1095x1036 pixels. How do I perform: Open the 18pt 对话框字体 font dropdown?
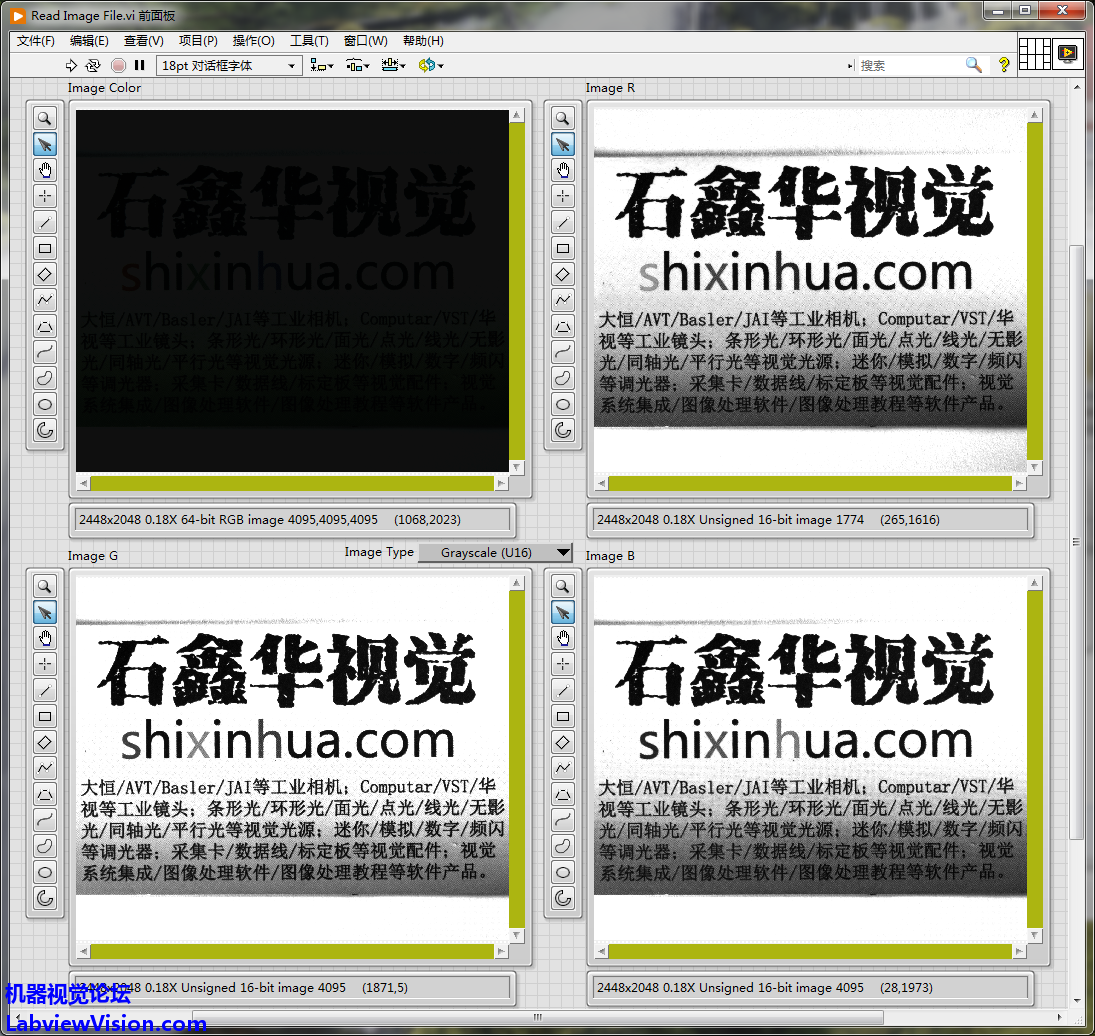point(229,66)
